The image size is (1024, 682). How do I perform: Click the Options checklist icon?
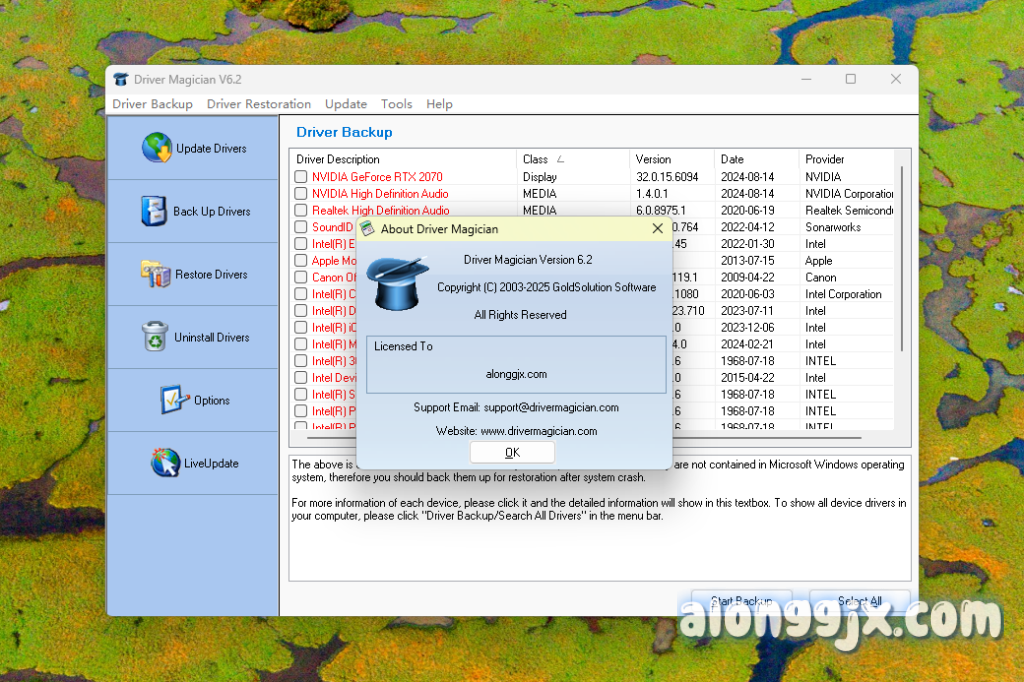[x=175, y=400]
